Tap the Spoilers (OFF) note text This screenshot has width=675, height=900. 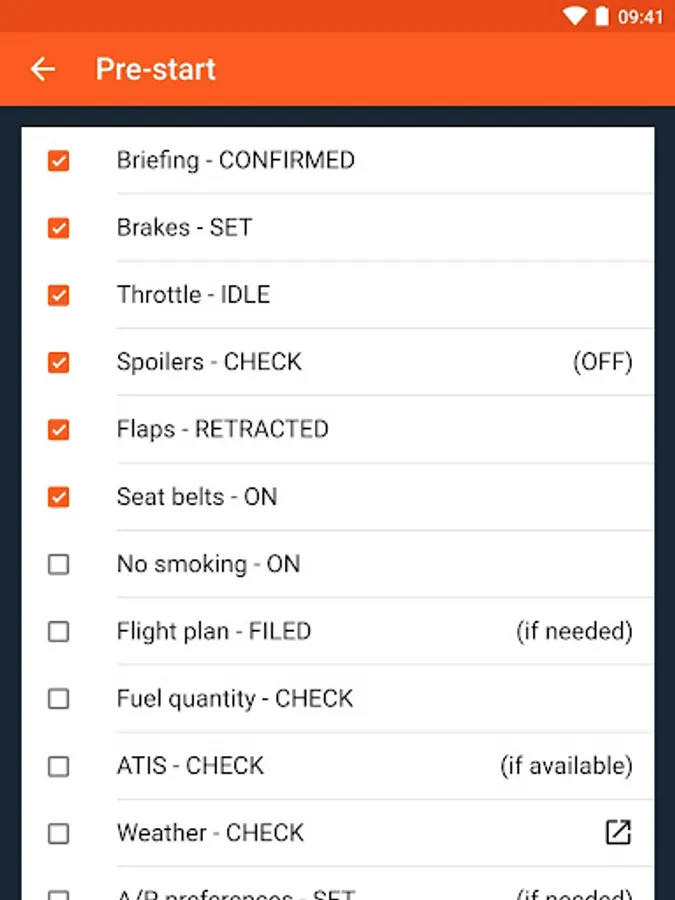click(602, 362)
